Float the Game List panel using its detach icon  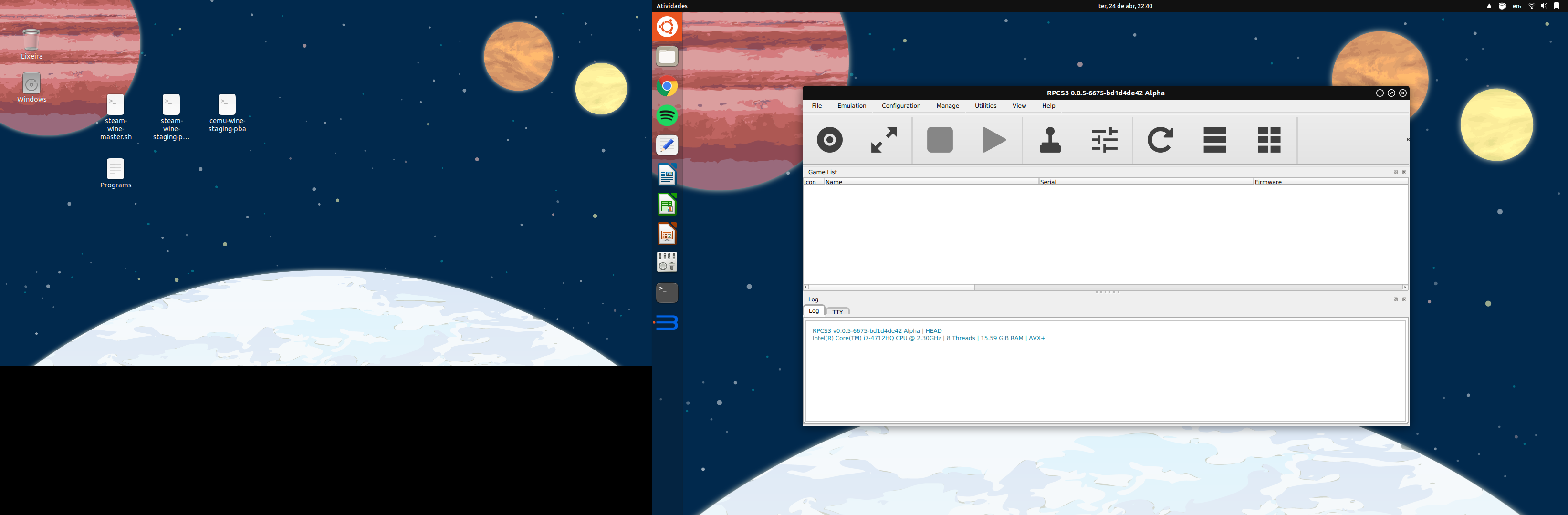(1395, 172)
